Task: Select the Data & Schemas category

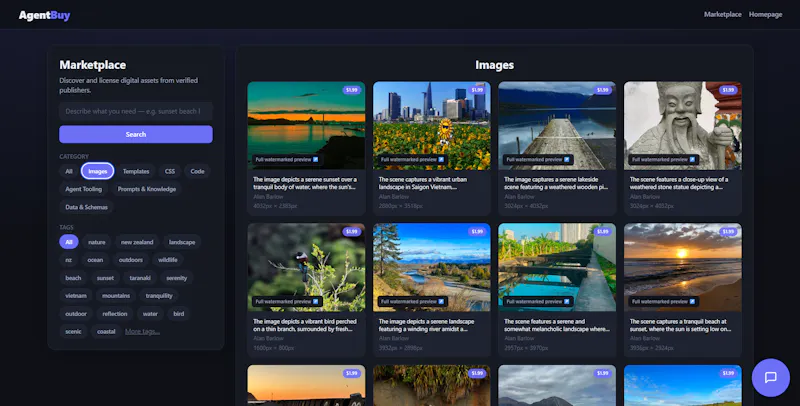Action: [86, 207]
